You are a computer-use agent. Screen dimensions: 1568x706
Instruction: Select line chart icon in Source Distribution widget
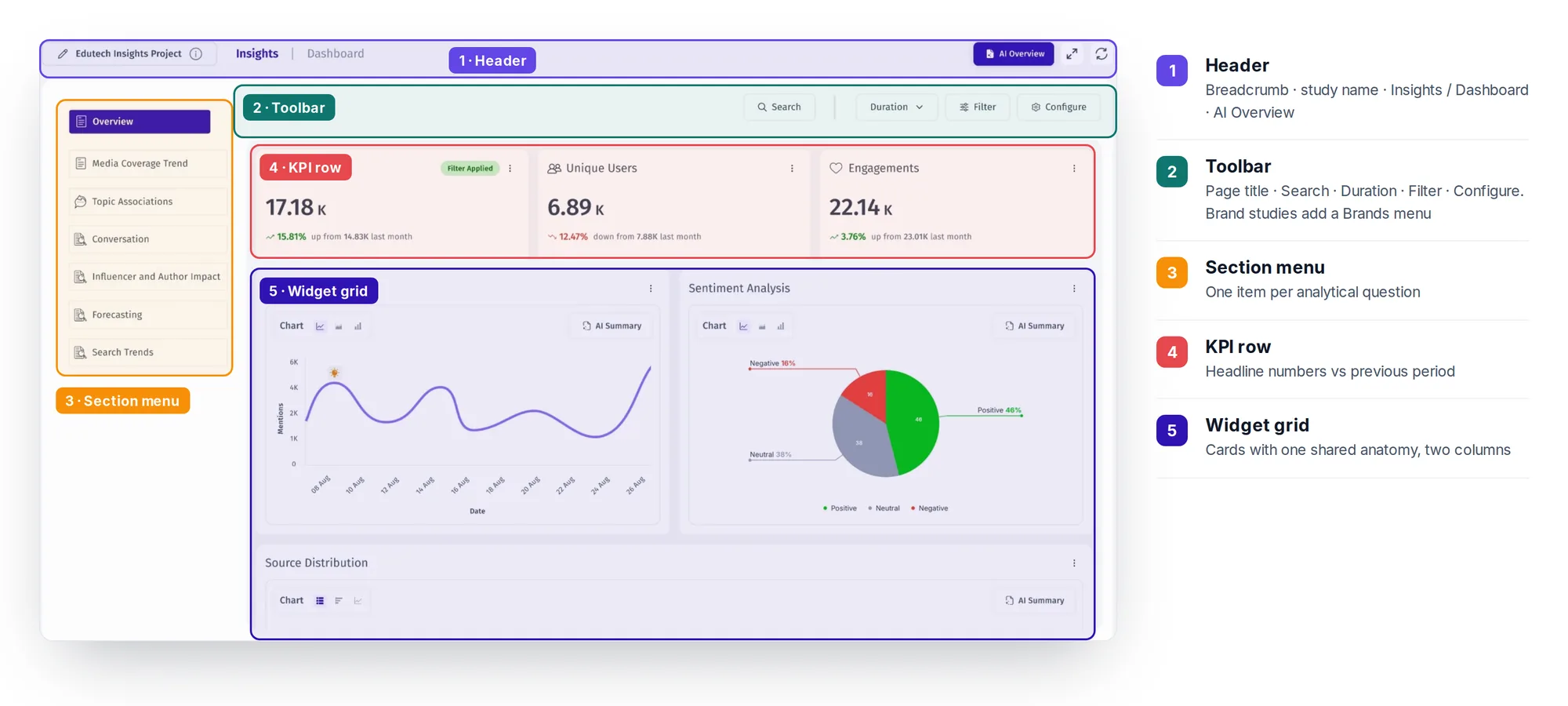pyautogui.click(x=358, y=601)
